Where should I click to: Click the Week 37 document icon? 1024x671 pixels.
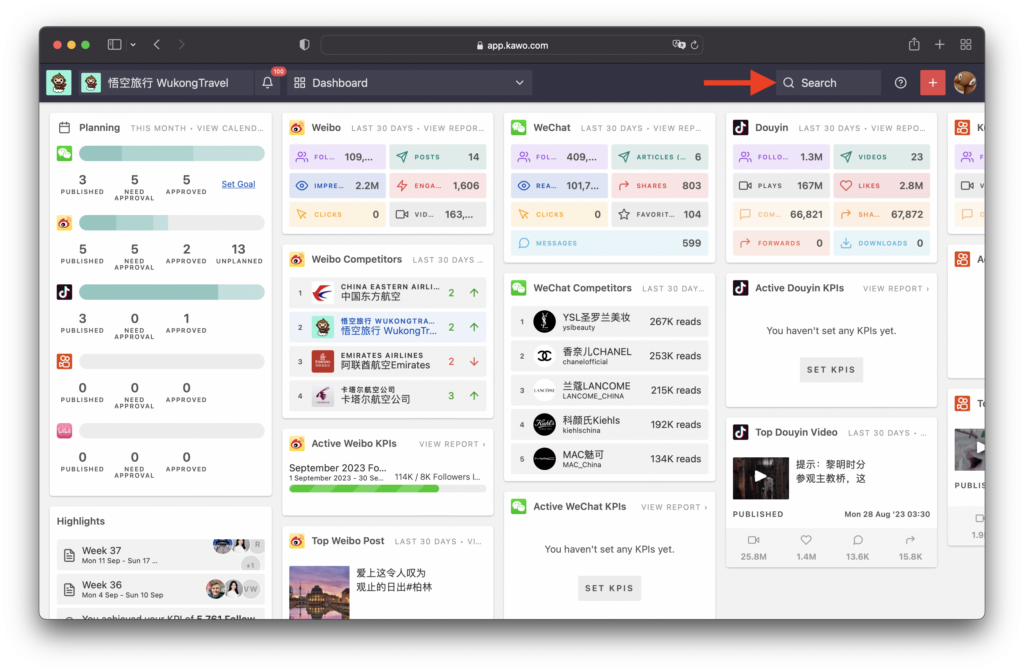[69, 555]
